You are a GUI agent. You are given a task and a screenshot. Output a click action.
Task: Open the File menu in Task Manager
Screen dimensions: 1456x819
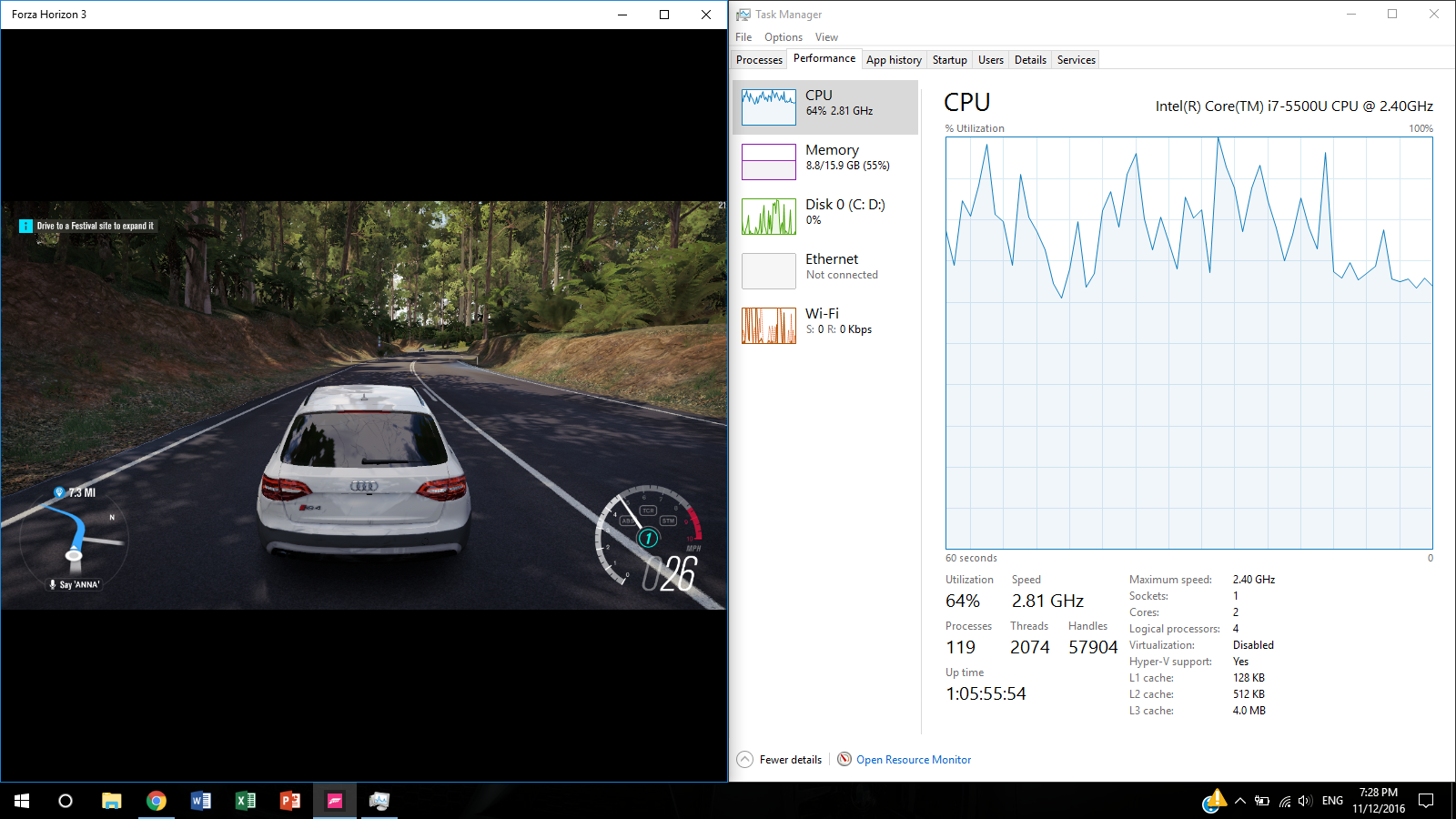[743, 37]
